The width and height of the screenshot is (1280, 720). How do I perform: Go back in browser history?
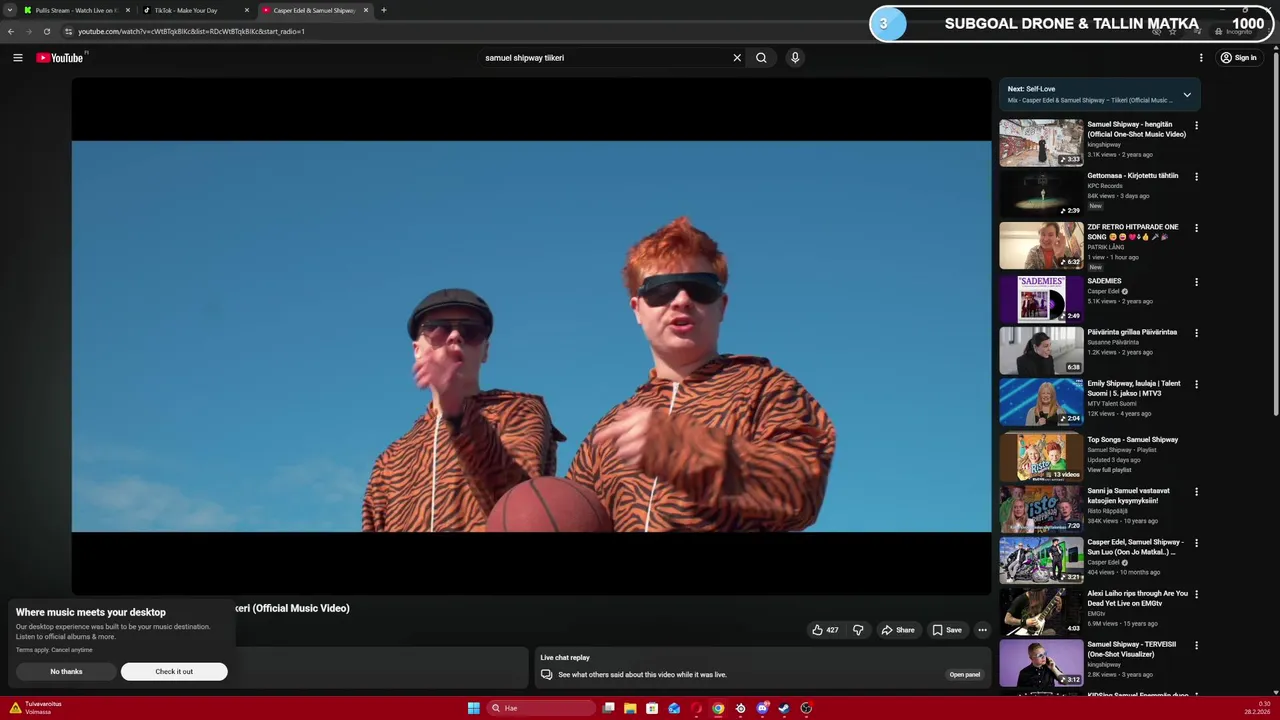pos(11,31)
